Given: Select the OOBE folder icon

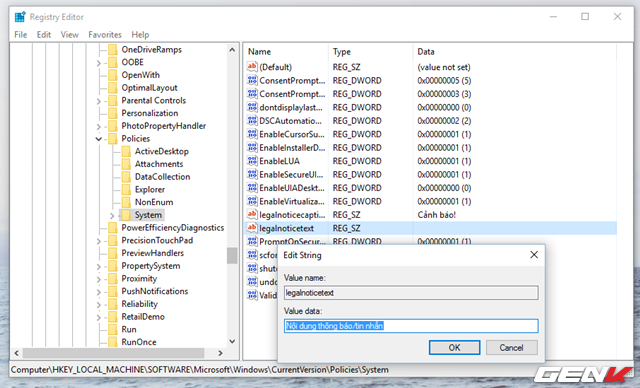Looking at the screenshot, I should [x=113, y=62].
